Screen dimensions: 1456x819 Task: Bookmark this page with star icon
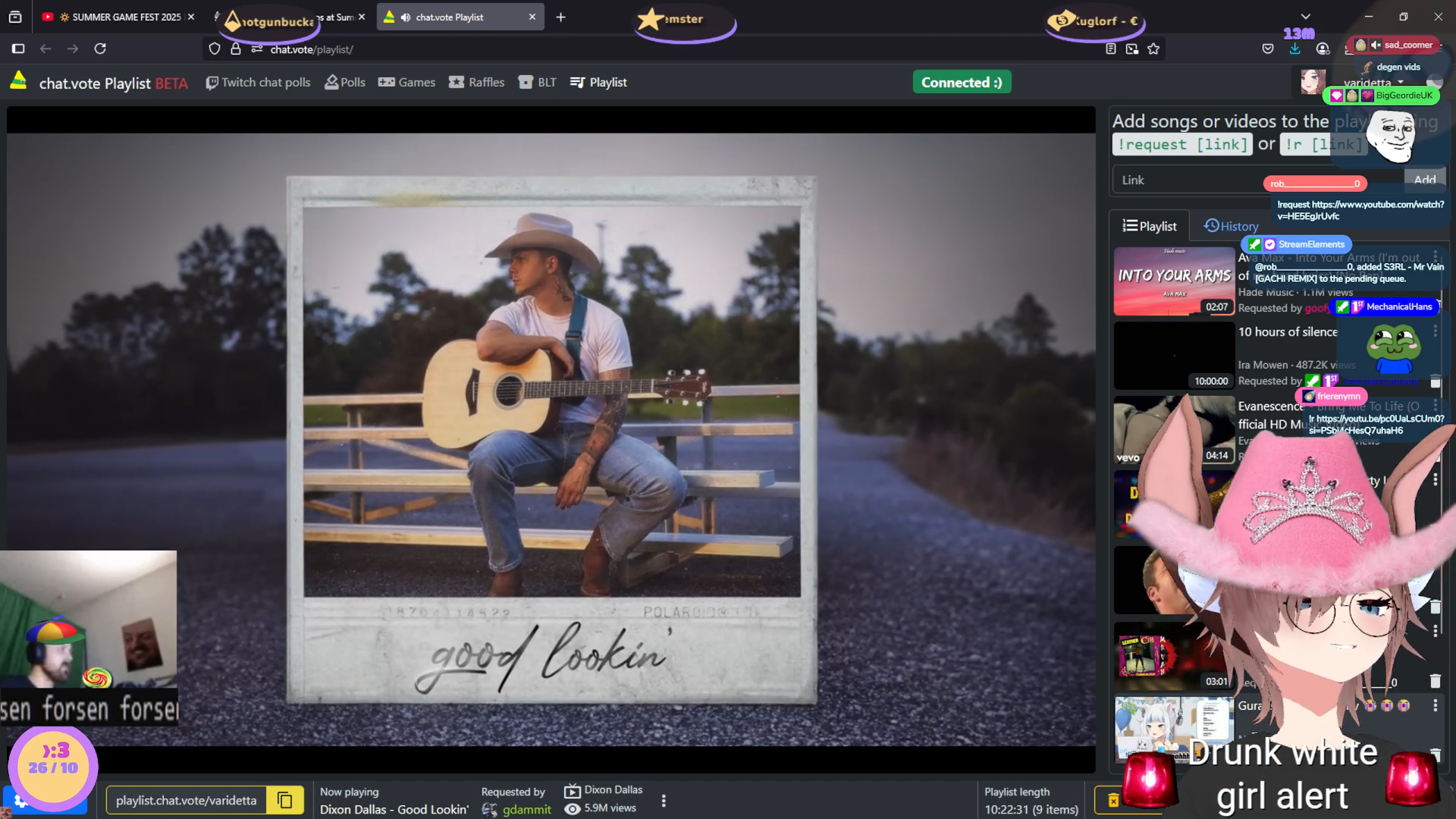[x=1153, y=49]
